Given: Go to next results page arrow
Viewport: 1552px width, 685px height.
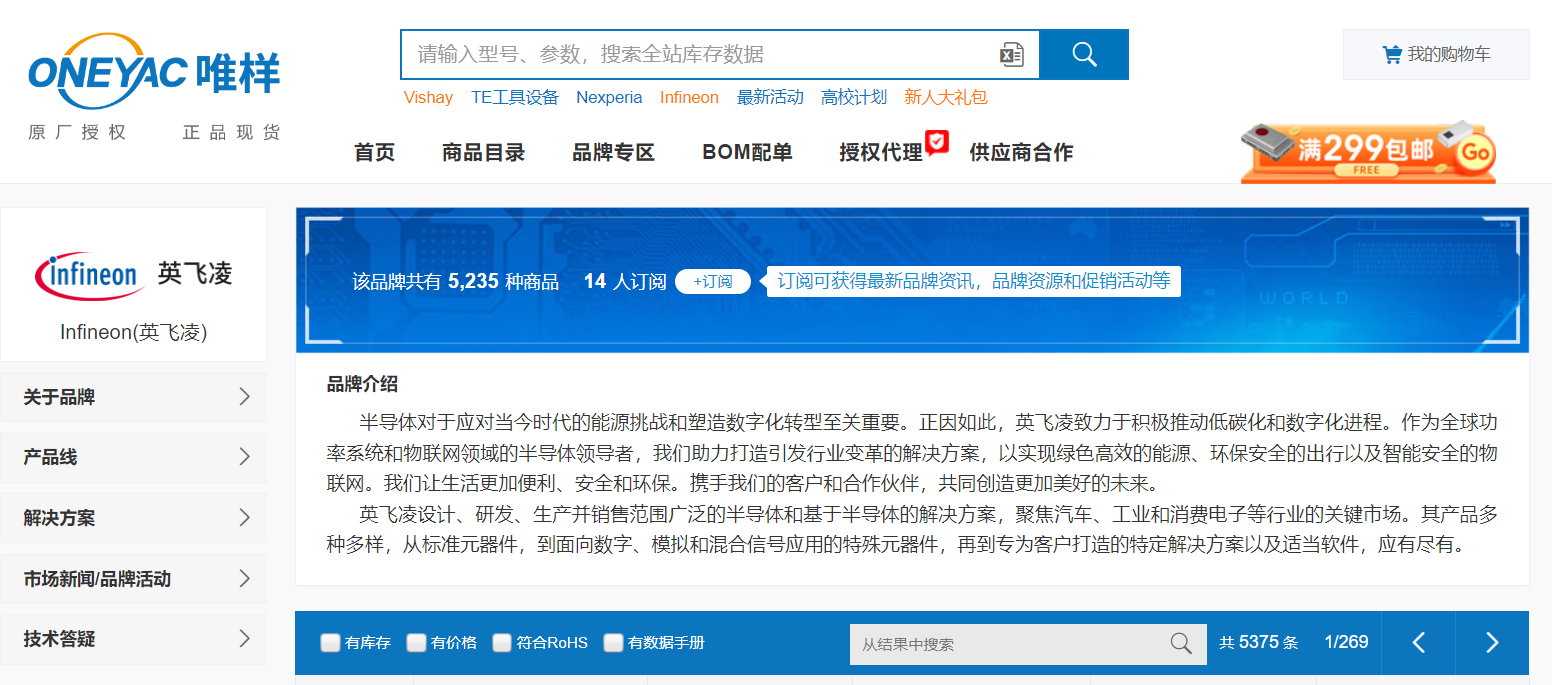Looking at the screenshot, I should point(1491,643).
